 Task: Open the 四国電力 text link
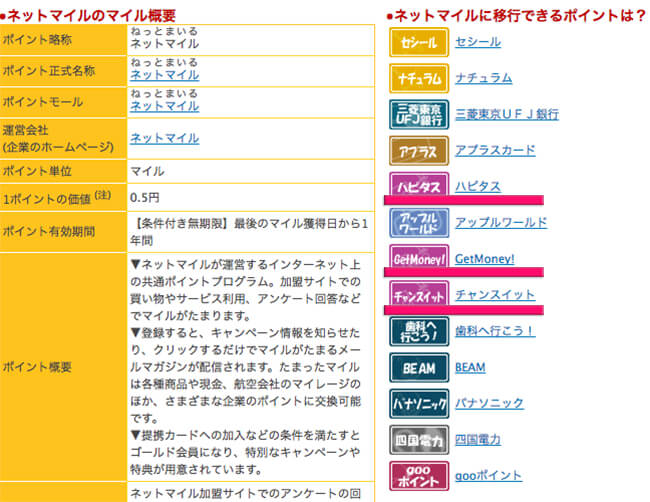(x=478, y=439)
